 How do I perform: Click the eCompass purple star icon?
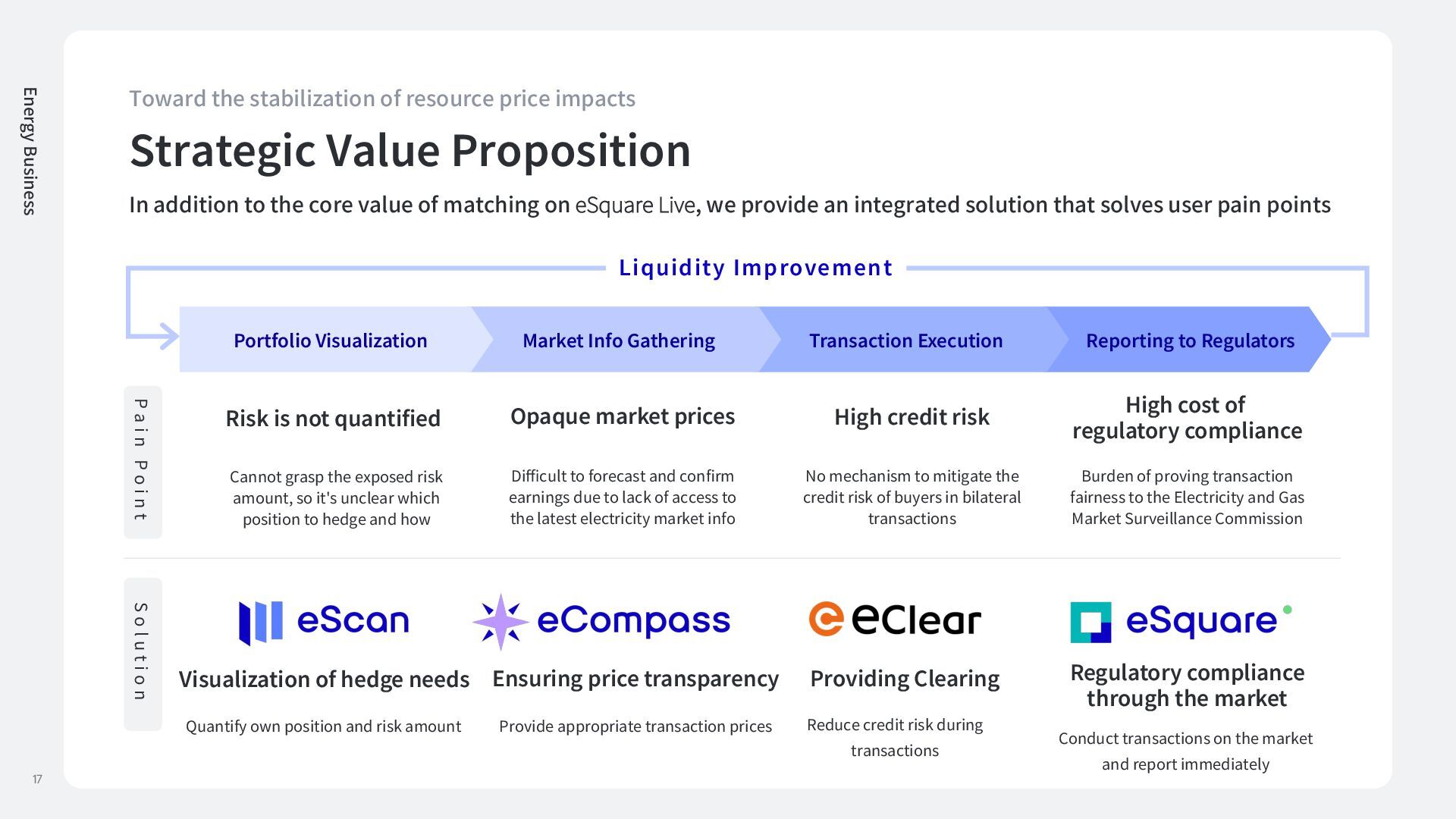[x=500, y=622]
